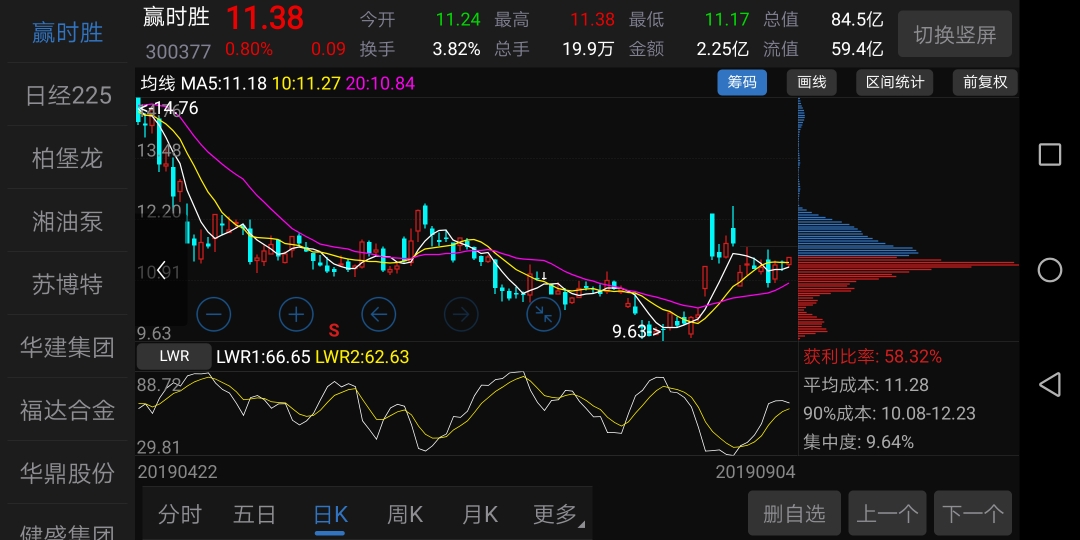
Task: Change 前复权 price adjustment mode
Action: 985,83
